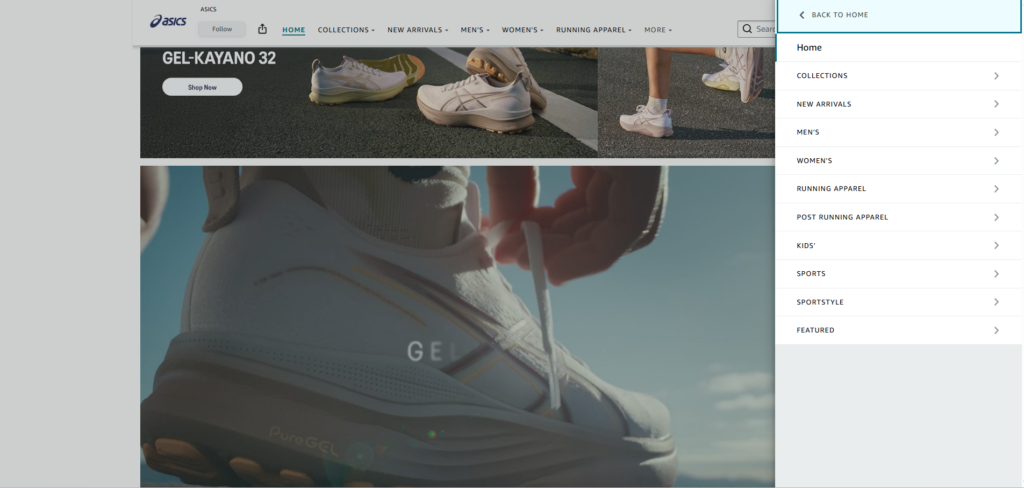Click the GEL-KAYANO 32 heading

219,58
